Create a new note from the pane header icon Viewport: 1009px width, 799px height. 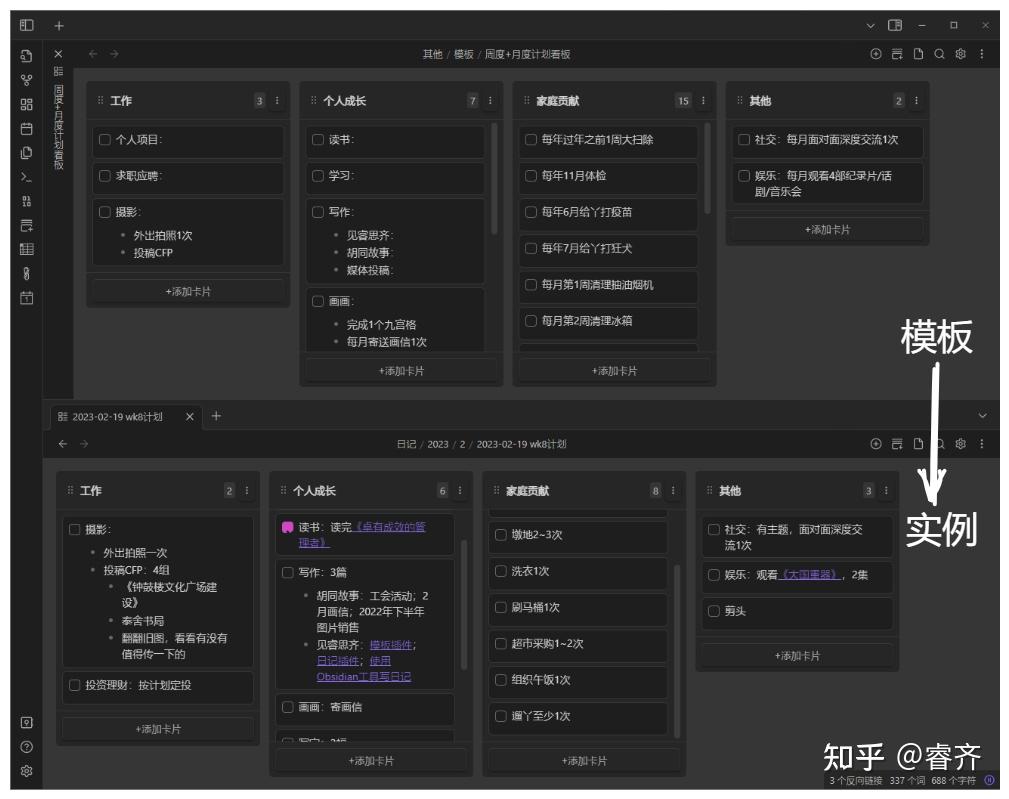[918, 53]
